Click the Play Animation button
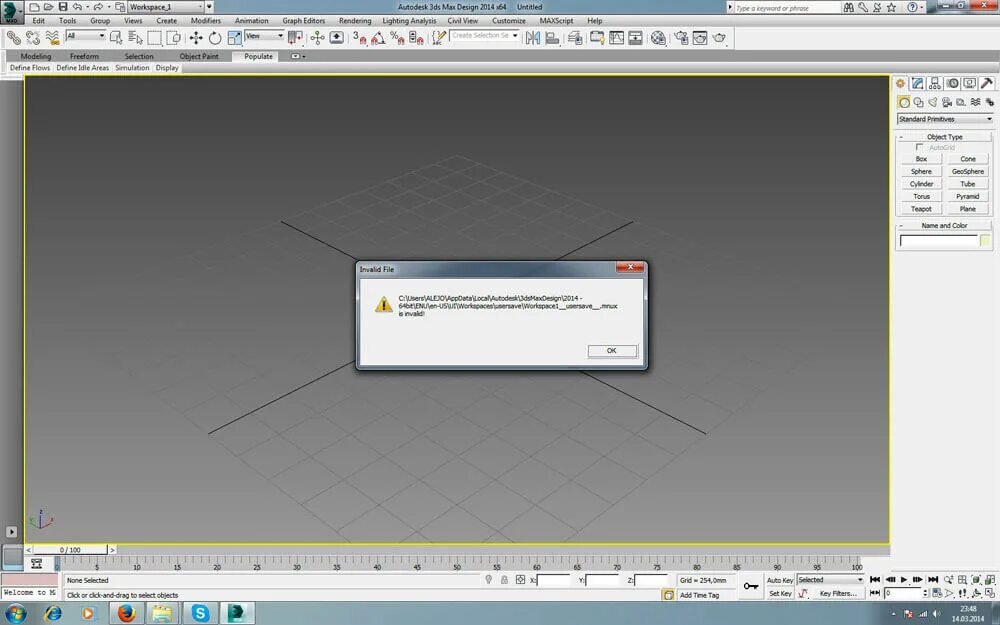 [x=904, y=580]
